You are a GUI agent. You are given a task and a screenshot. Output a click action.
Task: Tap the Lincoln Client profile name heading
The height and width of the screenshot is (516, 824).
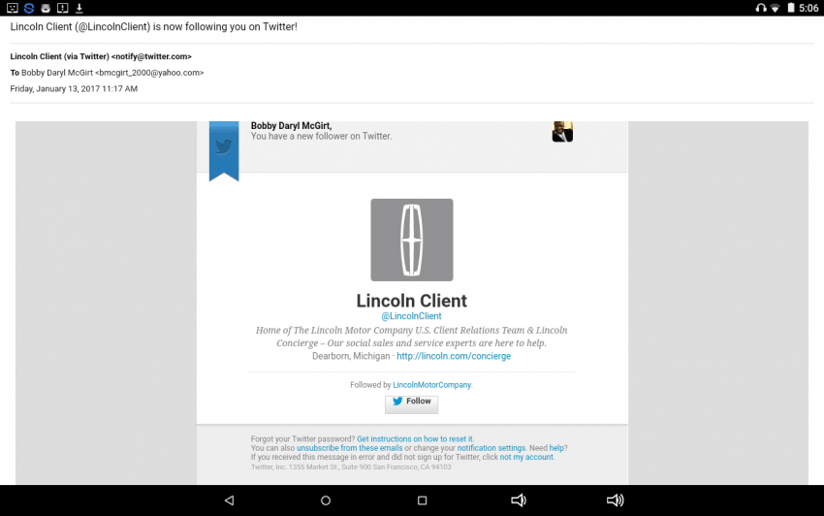tap(411, 301)
